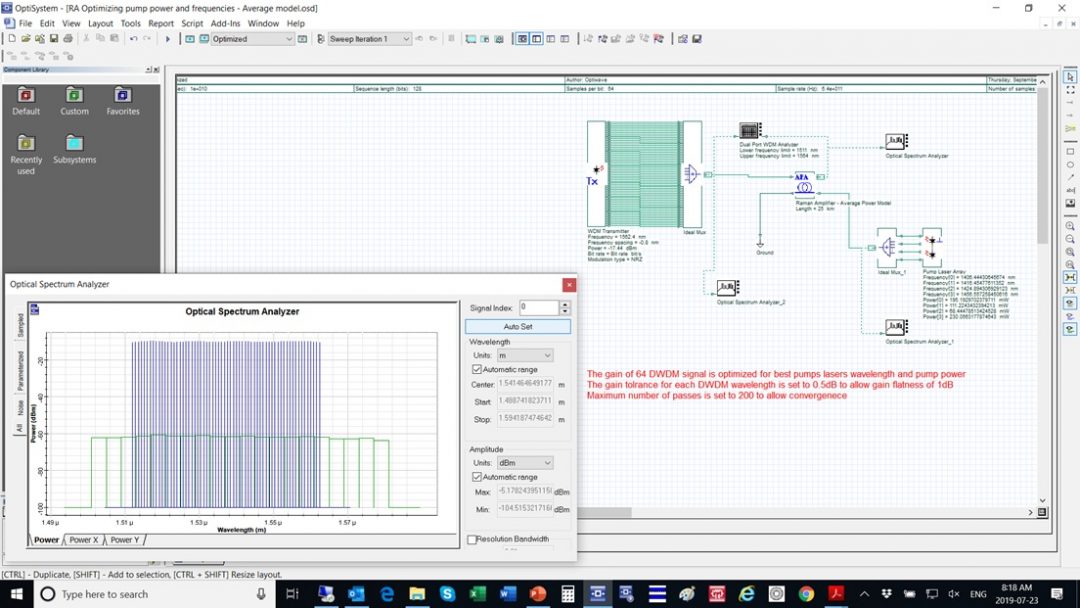Run the simulation with the Play button

click(168, 39)
